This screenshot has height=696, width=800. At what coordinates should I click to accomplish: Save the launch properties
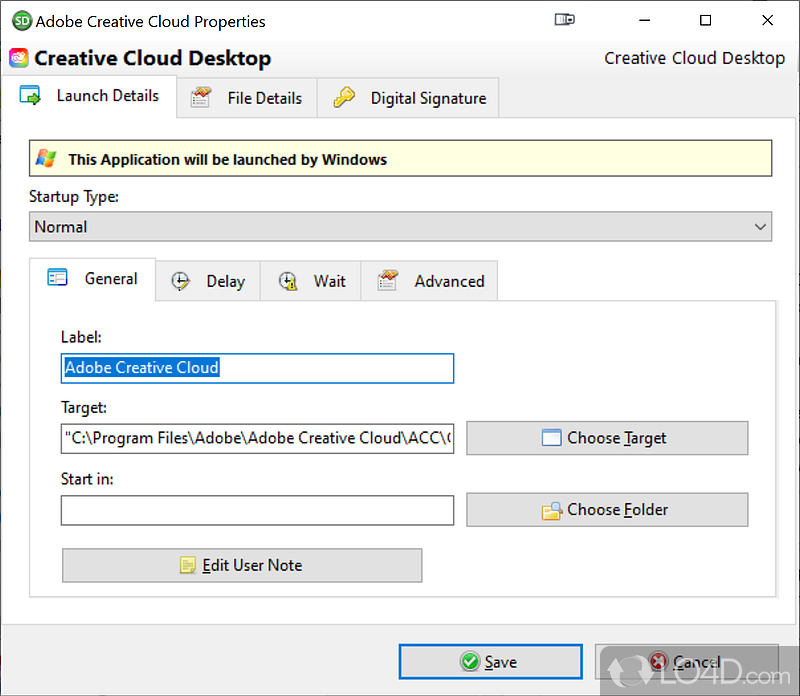490,661
